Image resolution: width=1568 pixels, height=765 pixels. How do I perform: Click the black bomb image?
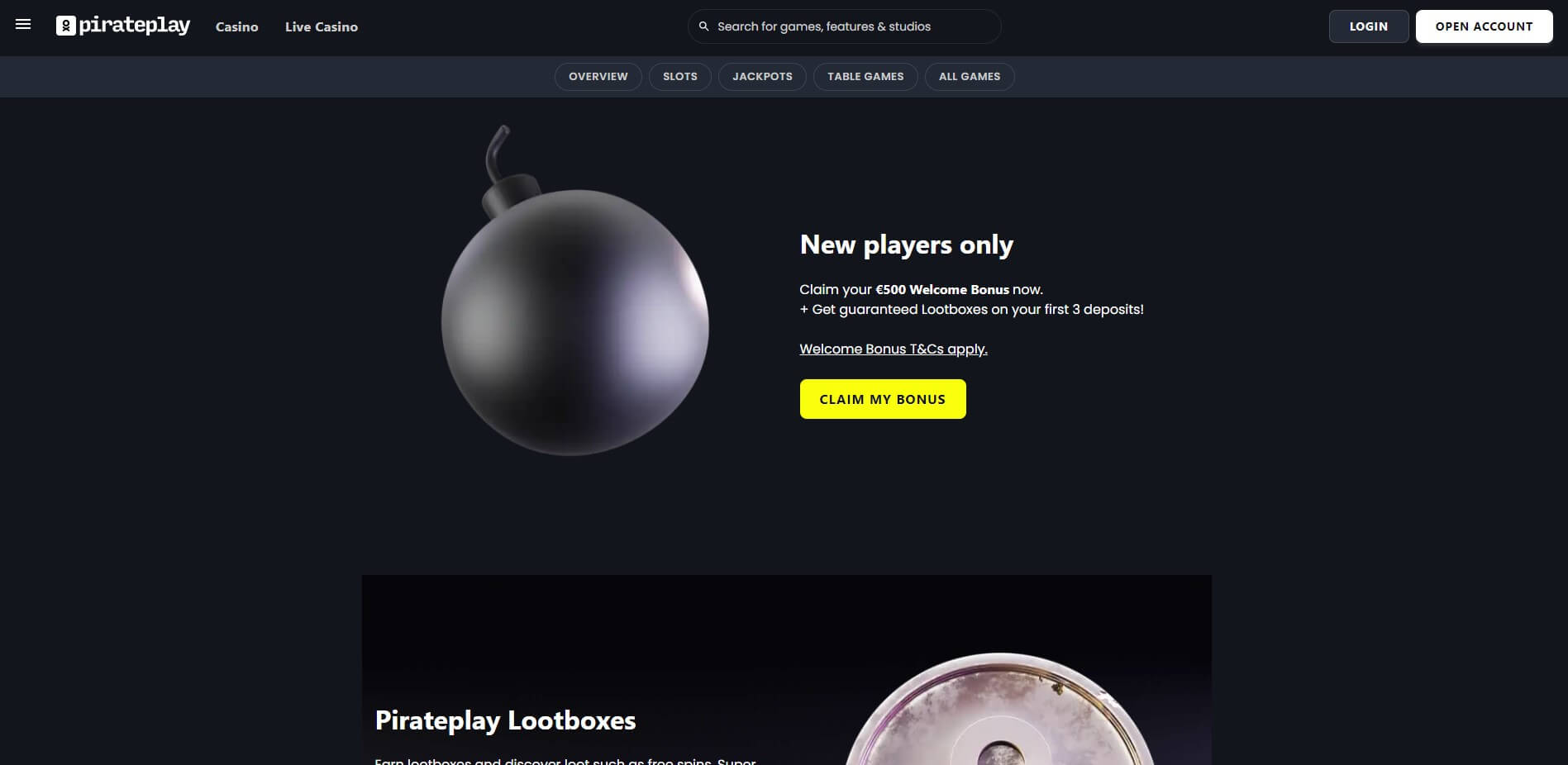point(574,291)
